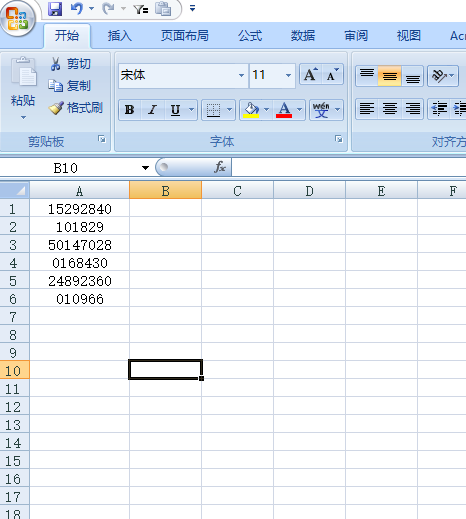Click the Save icon in quick access toolbar
The image size is (466, 519).
55,9
